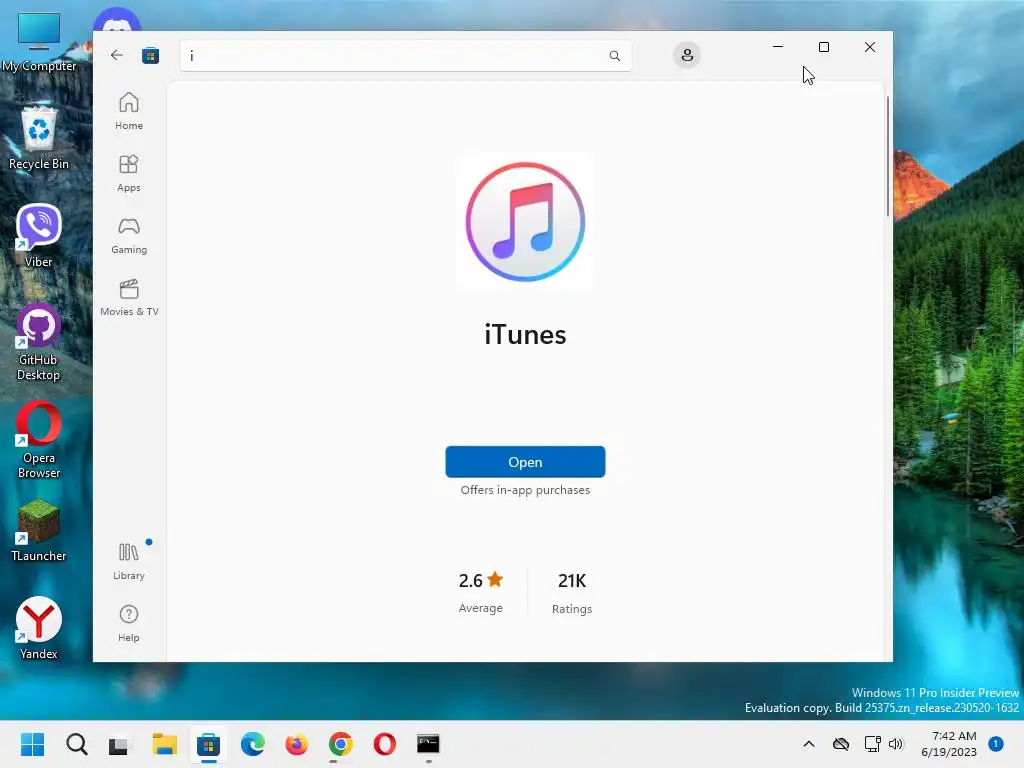Open the terminal window from the taskbar
The width and height of the screenshot is (1024, 768).
428,744
